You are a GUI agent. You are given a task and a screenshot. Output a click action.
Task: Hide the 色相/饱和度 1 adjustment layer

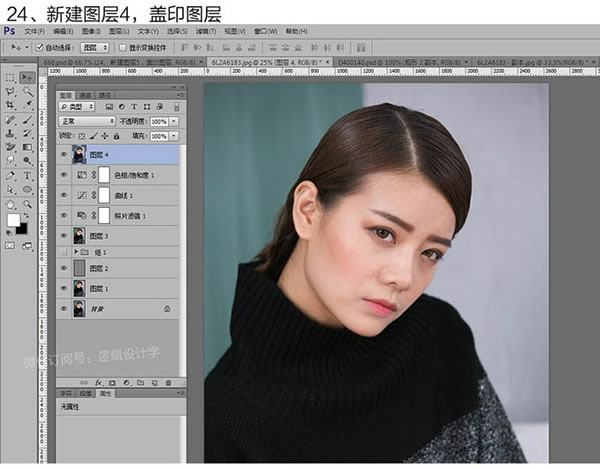pos(64,175)
